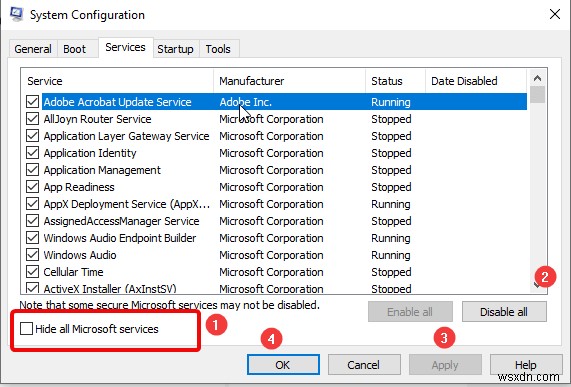Select the Application Management service name
This screenshot has width=571, height=387.
[102, 170]
